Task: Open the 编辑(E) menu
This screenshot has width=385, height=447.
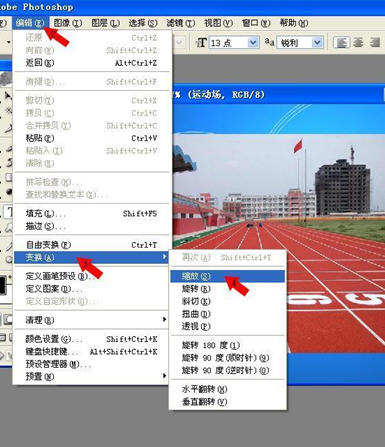Action: (x=30, y=23)
